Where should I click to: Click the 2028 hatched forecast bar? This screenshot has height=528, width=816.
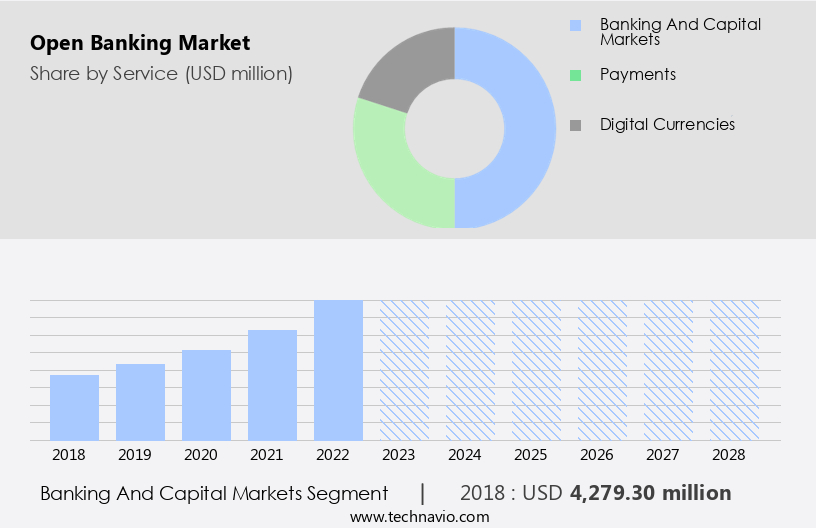point(735,370)
